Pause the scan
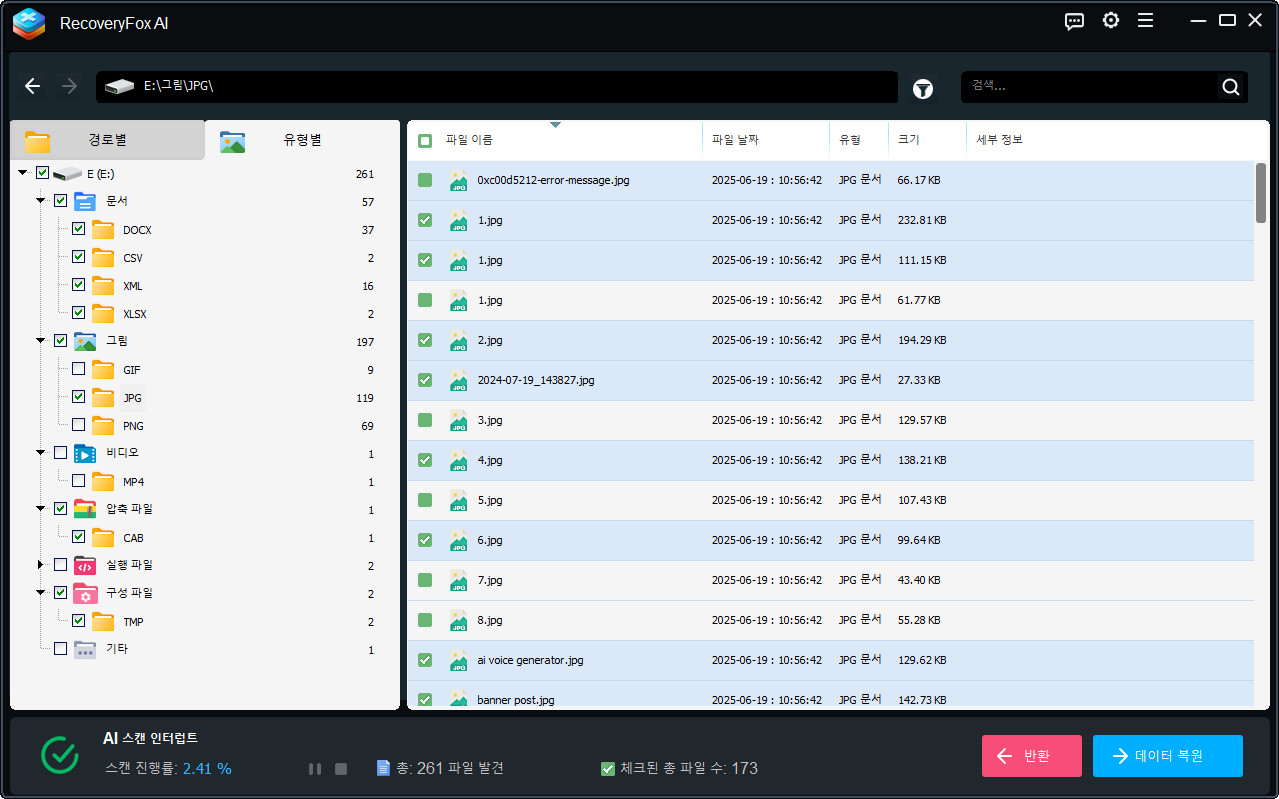Image resolution: width=1279 pixels, height=799 pixels. coord(315,769)
